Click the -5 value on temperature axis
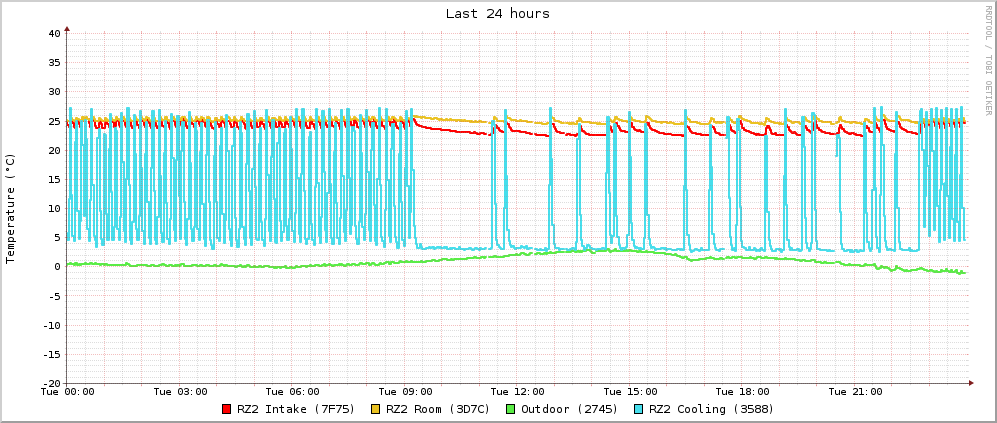This screenshot has height=423, width=997. (55, 296)
